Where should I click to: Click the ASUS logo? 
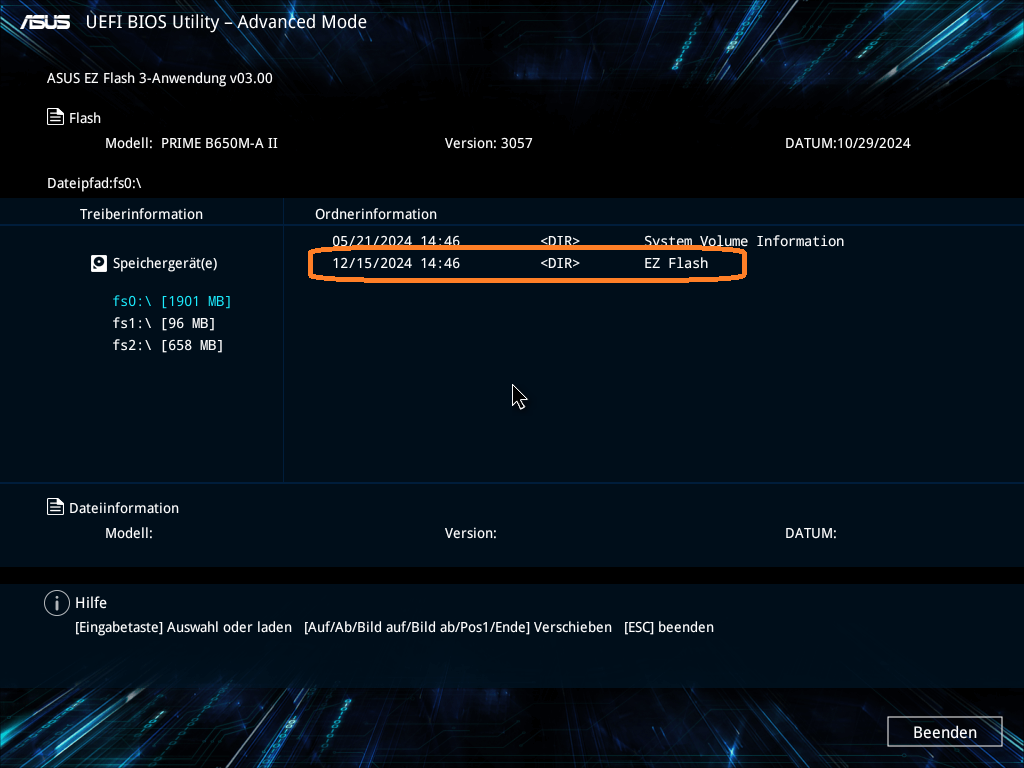44,22
